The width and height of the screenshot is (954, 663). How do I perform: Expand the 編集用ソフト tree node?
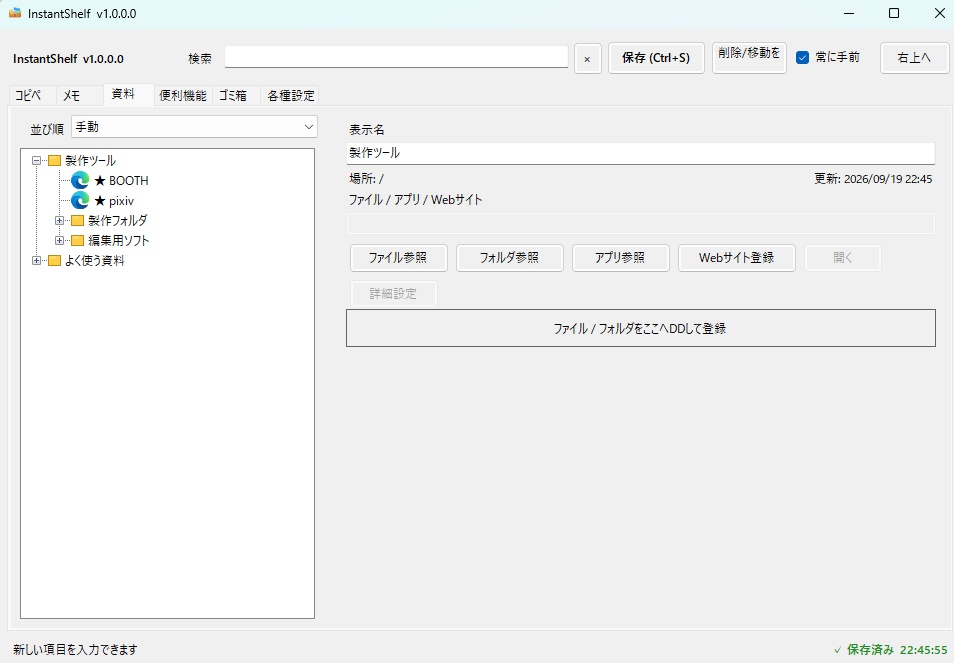60,240
